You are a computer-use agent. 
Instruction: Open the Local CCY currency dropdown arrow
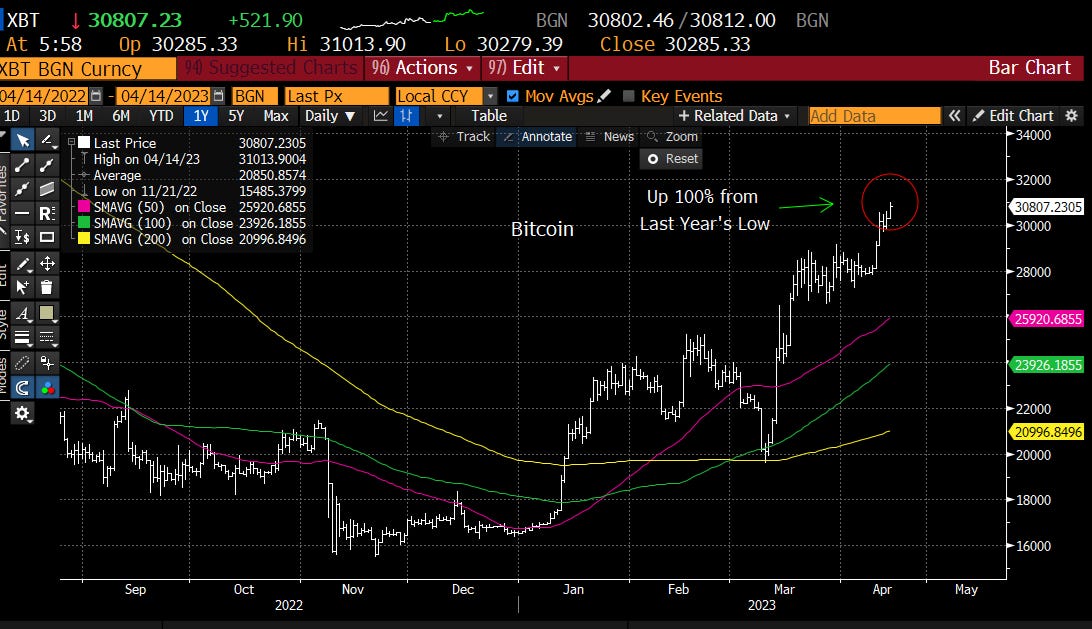[490, 96]
